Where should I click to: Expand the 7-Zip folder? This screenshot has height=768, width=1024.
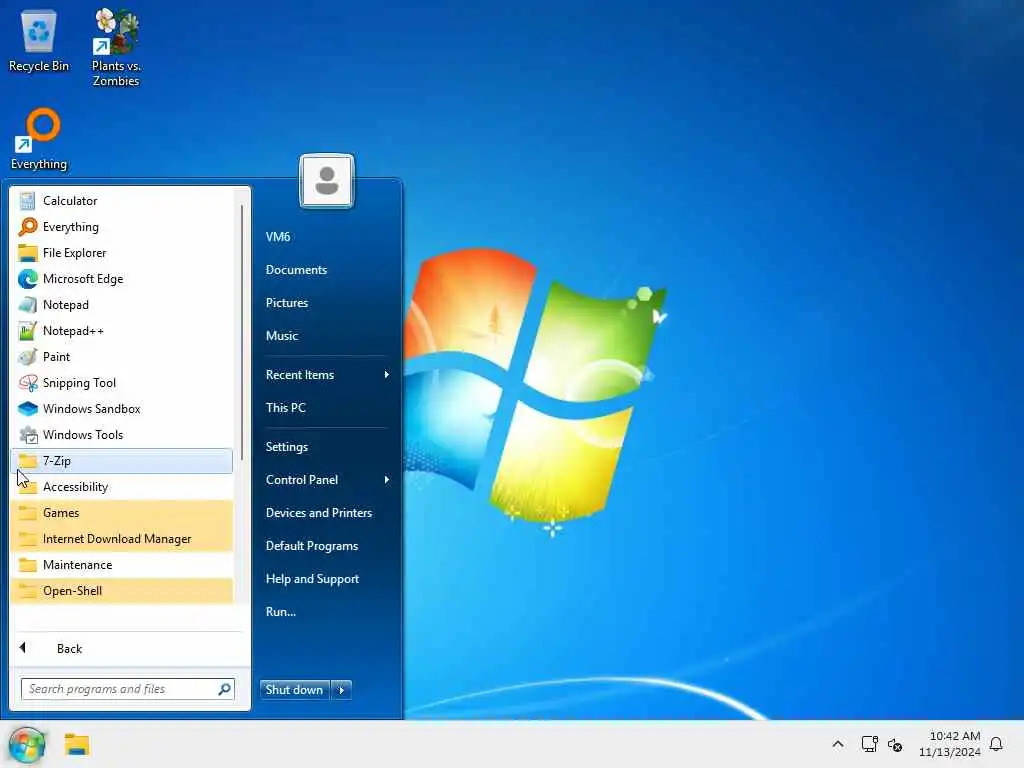point(121,461)
